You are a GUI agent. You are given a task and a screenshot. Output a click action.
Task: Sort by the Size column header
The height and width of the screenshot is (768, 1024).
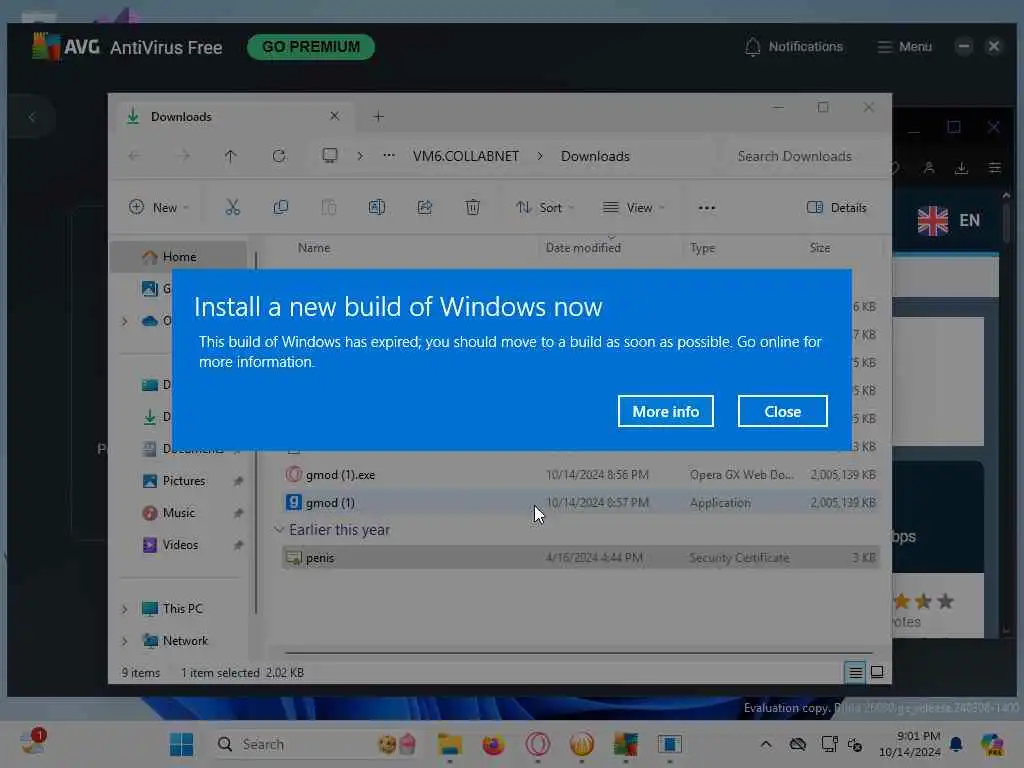coord(820,248)
